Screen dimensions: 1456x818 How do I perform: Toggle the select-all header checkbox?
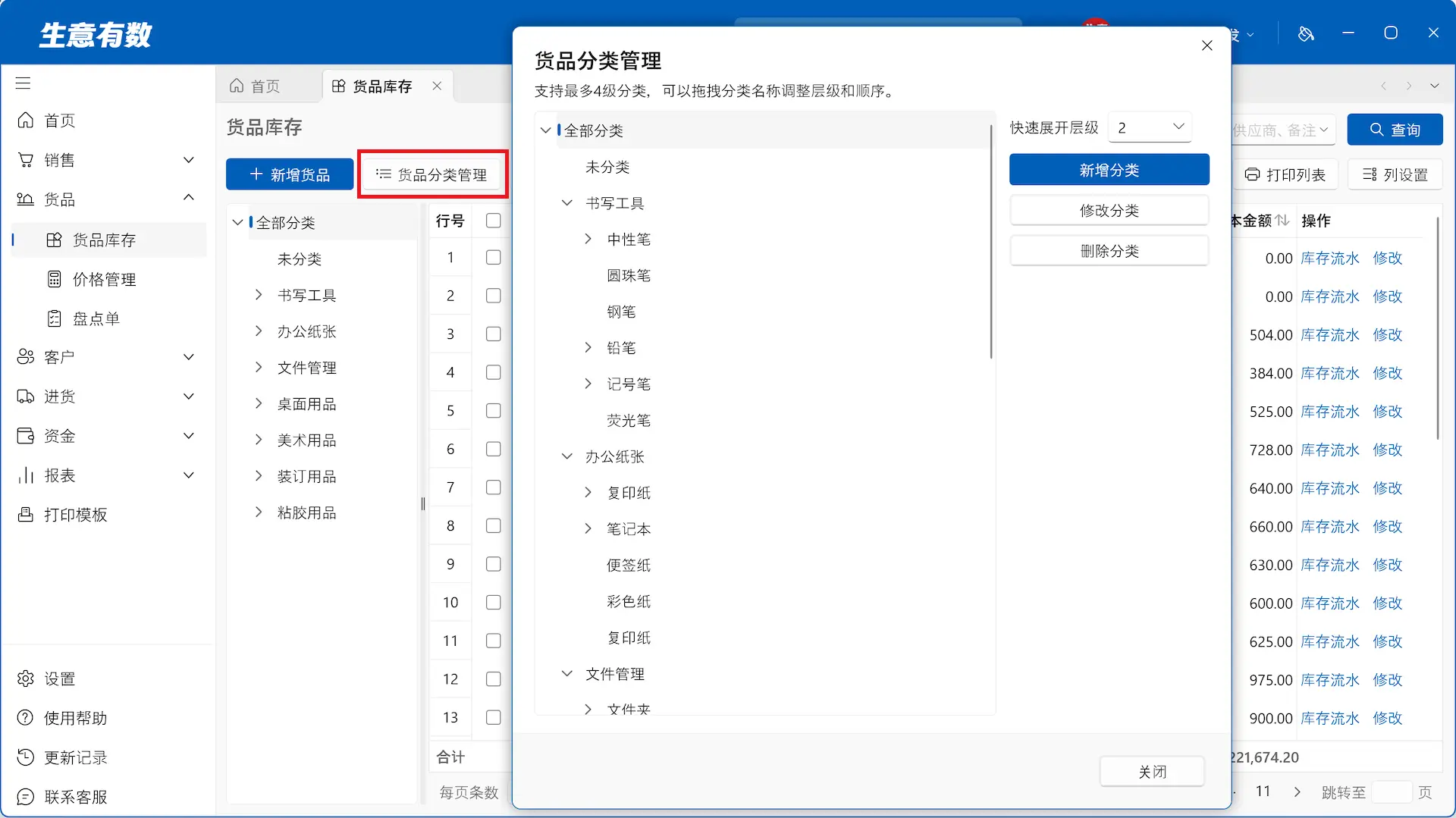pyautogui.click(x=494, y=221)
